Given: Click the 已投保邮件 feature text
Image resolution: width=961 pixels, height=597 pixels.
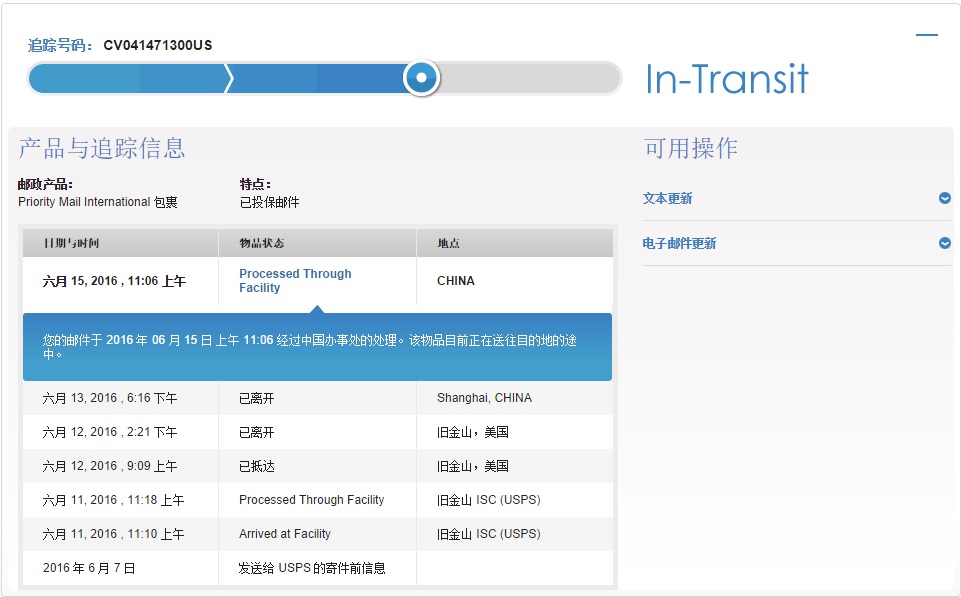Looking at the screenshot, I should tap(269, 202).
